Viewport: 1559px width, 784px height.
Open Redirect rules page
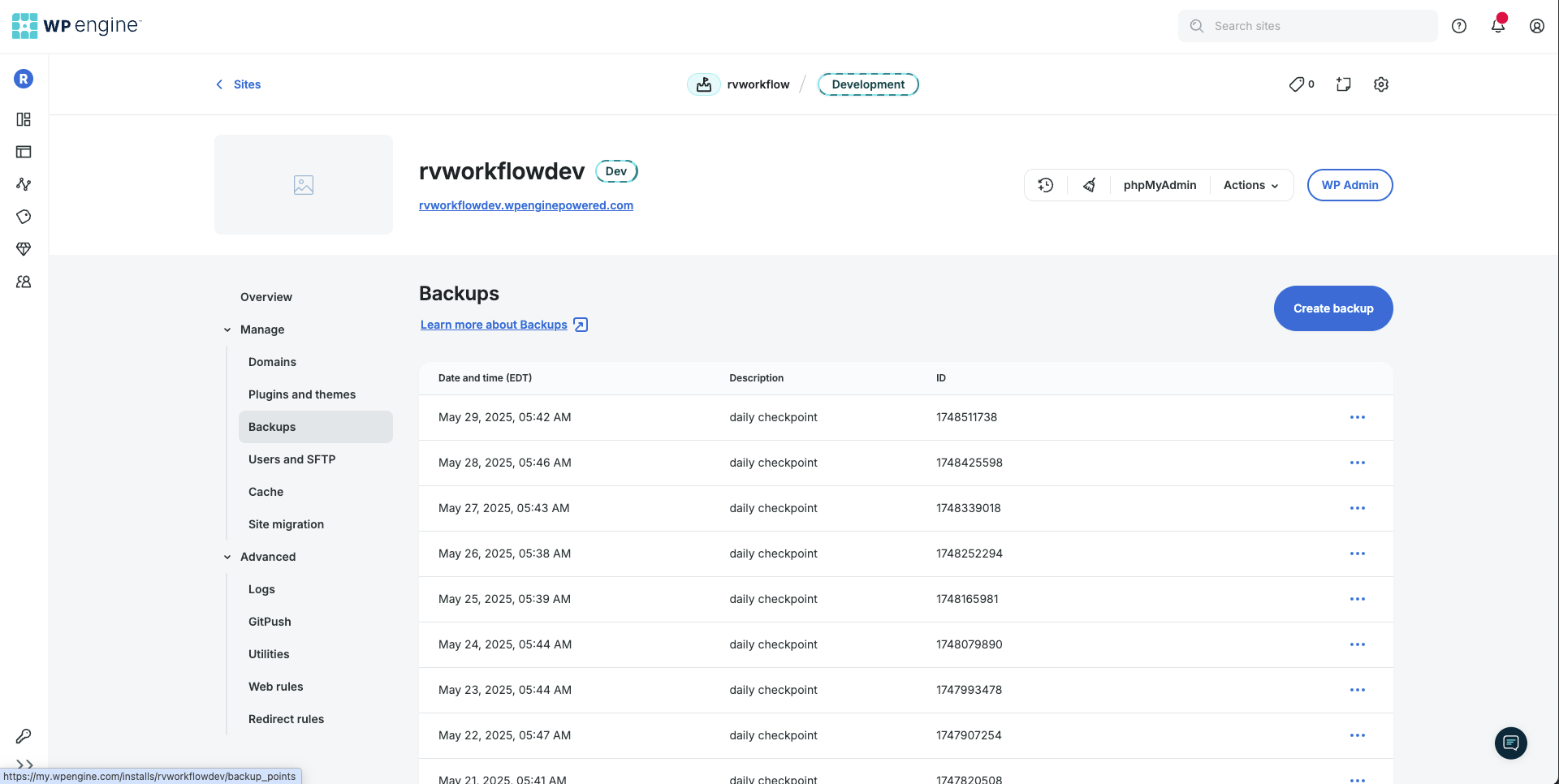[x=286, y=719]
